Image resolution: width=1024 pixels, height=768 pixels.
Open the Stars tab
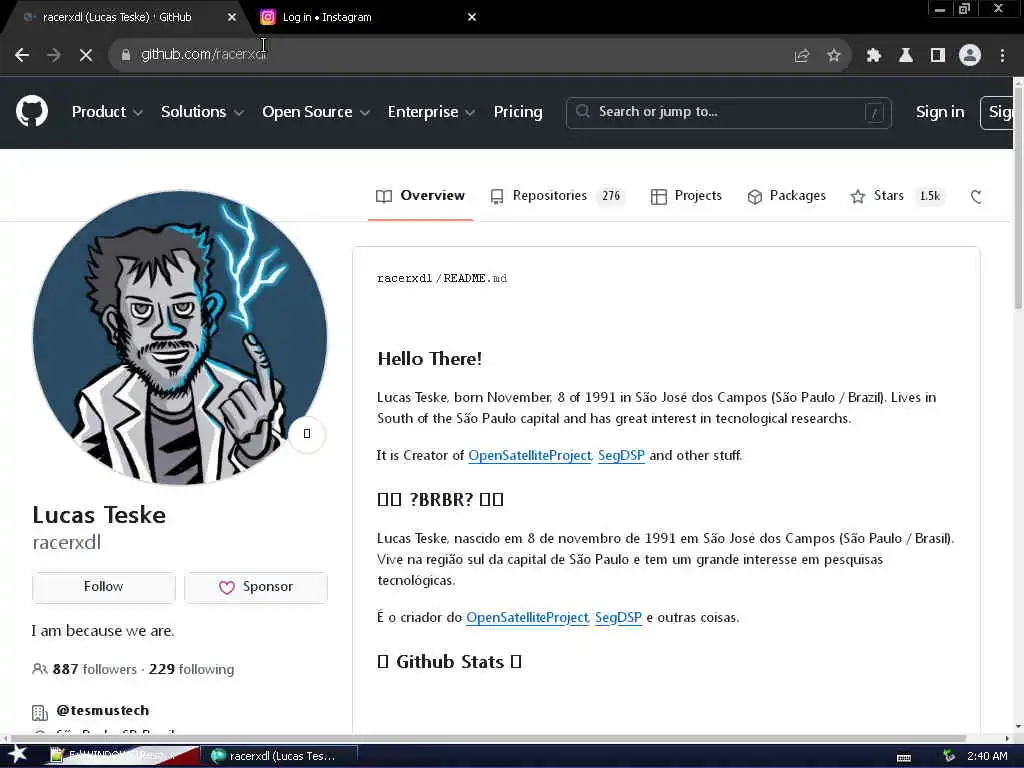[x=898, y=196]
